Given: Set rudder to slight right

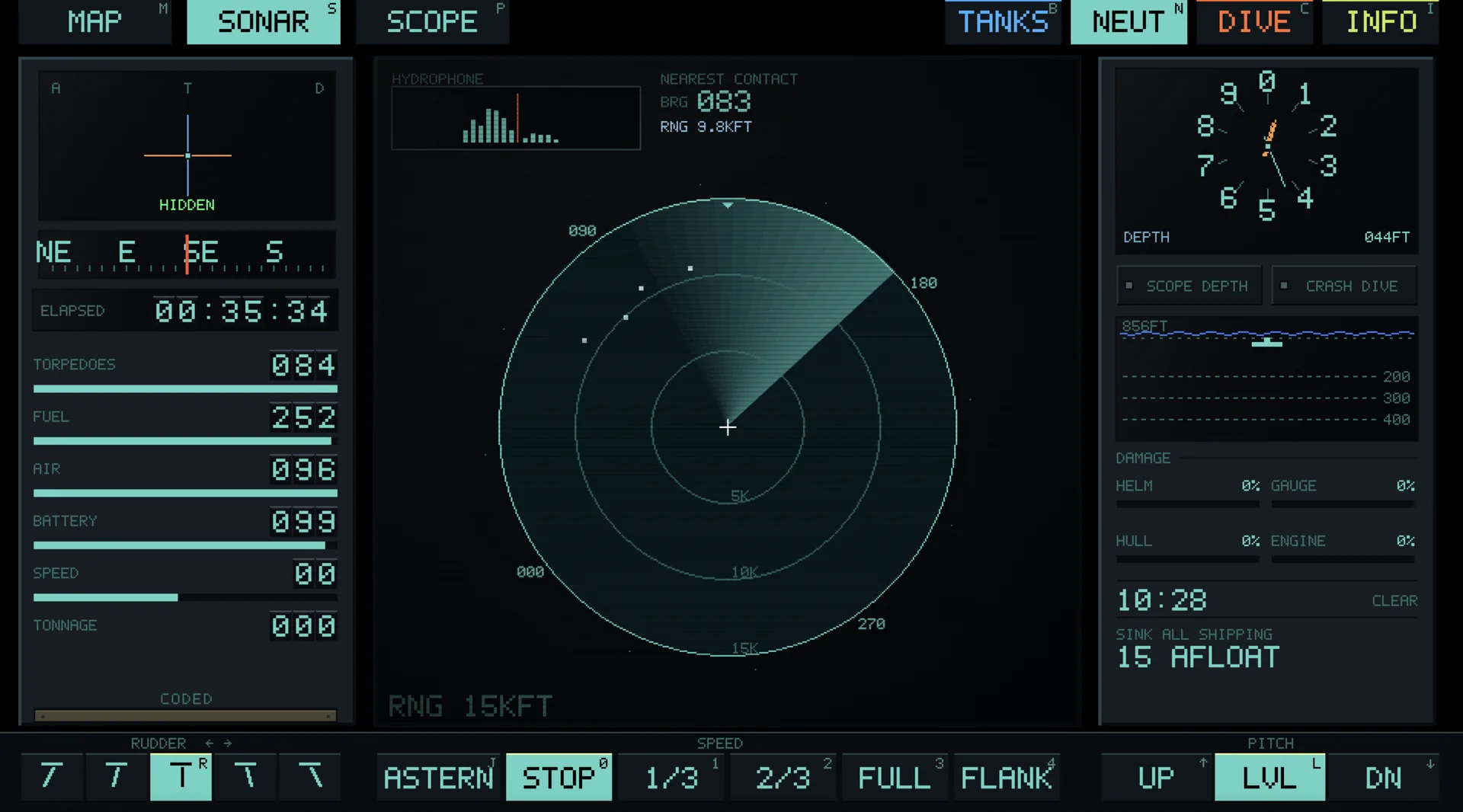Looking at the screenshot, I should click(245, 777).
